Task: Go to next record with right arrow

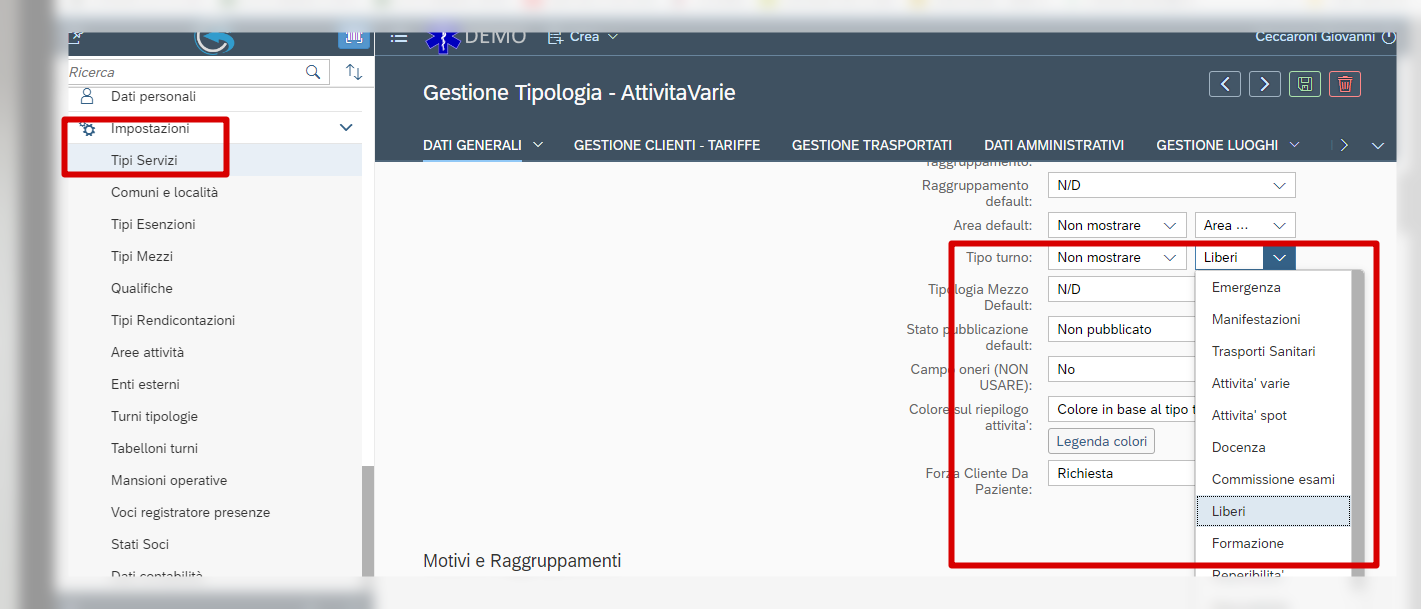Action: 1265,84
